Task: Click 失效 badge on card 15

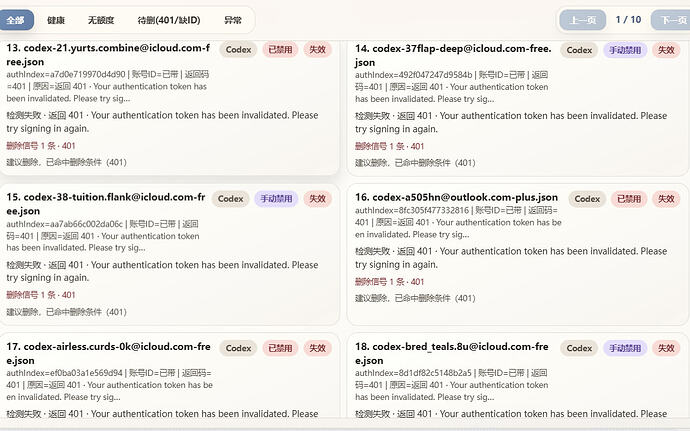Action: coord(317,199)
